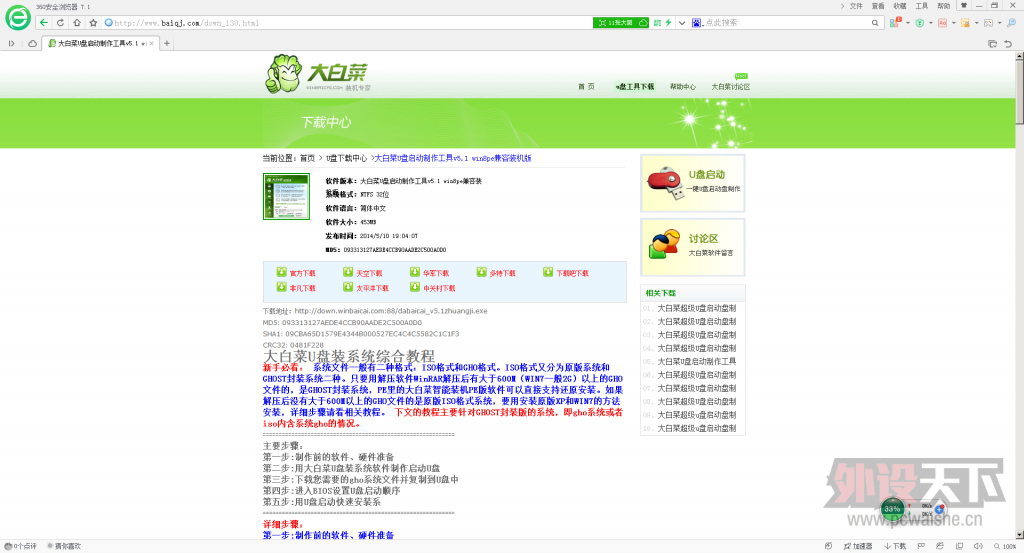Open the U盘启动 banner
The image size is (1024, 553).
693,183
